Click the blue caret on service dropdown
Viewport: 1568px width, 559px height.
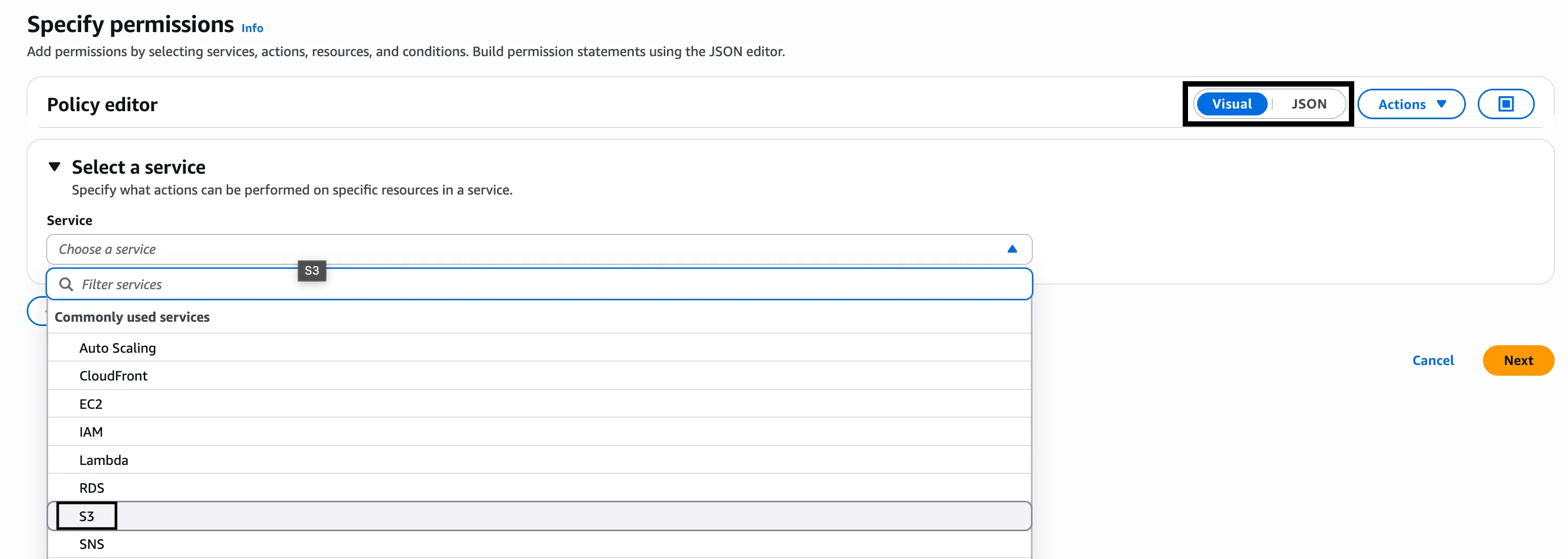click(x=1012, y=249)
